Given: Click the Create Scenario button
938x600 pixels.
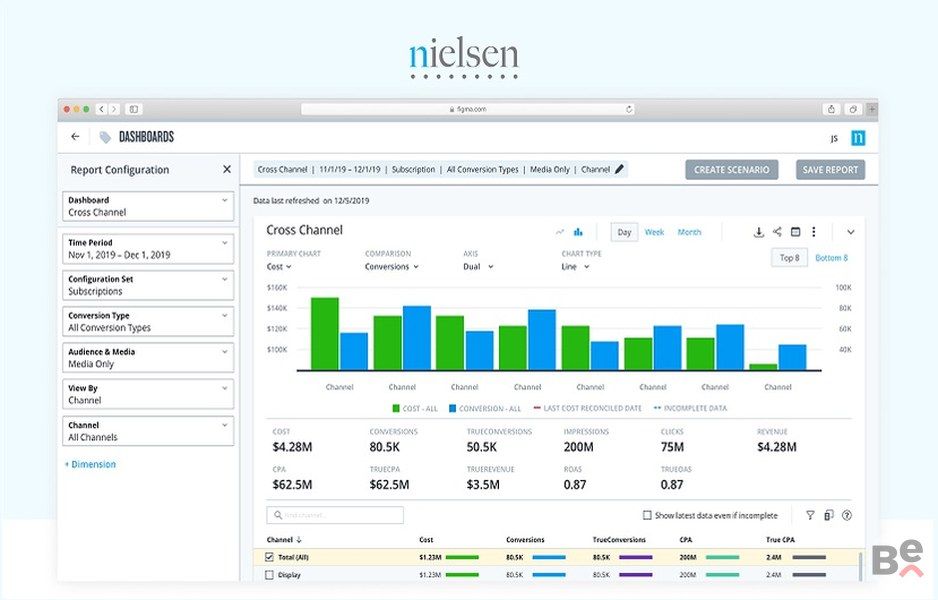Looking at the screenshot, I should point(732,170).
